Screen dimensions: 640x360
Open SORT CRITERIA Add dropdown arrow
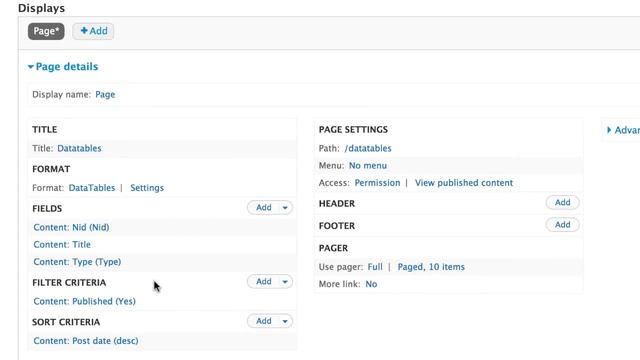tap(285, 321)
